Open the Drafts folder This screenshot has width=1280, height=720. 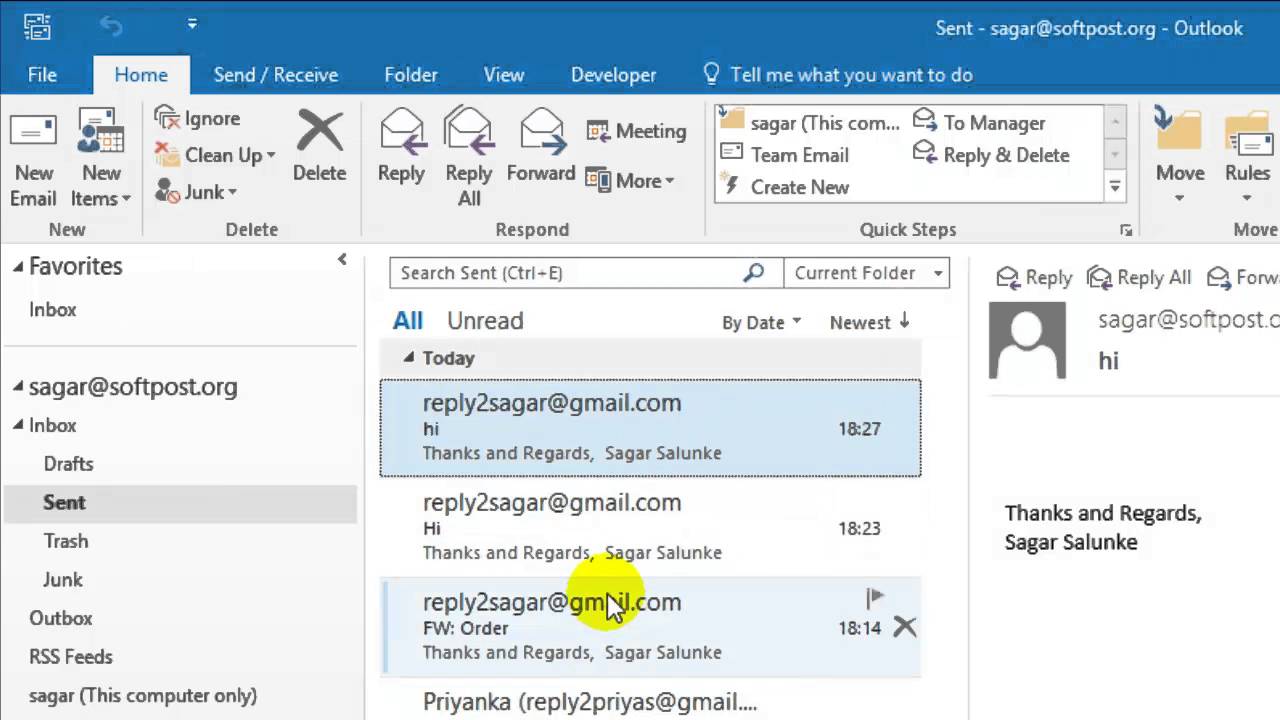[x=68, y=464]
